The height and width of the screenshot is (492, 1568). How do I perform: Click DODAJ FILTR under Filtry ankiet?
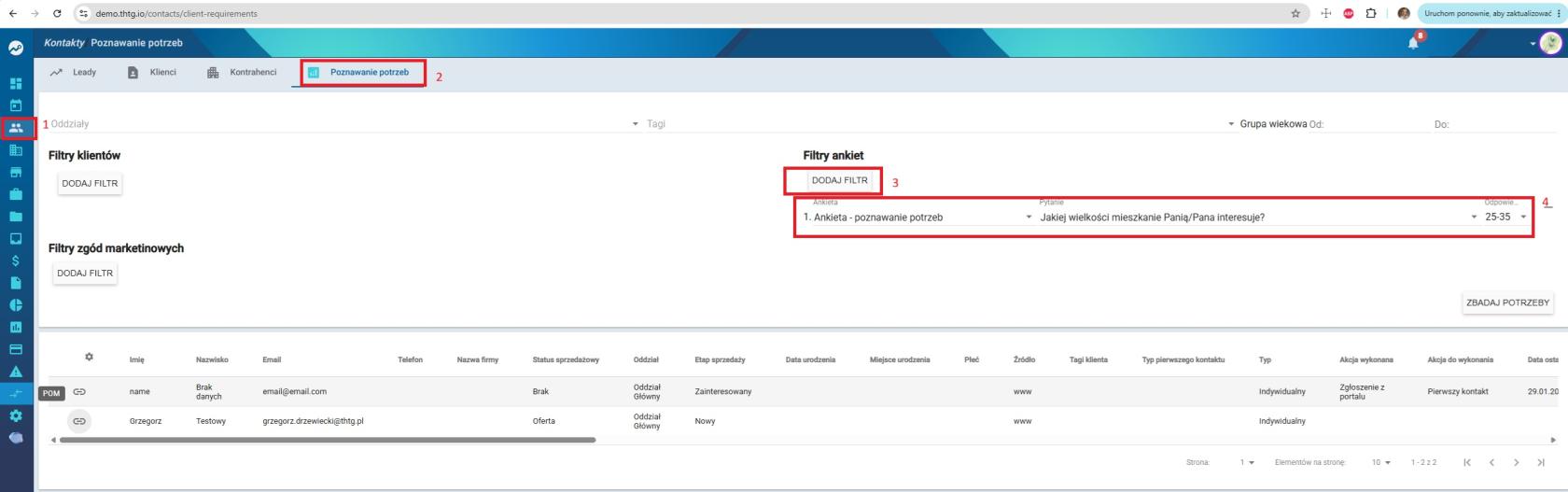click(840, 180)
